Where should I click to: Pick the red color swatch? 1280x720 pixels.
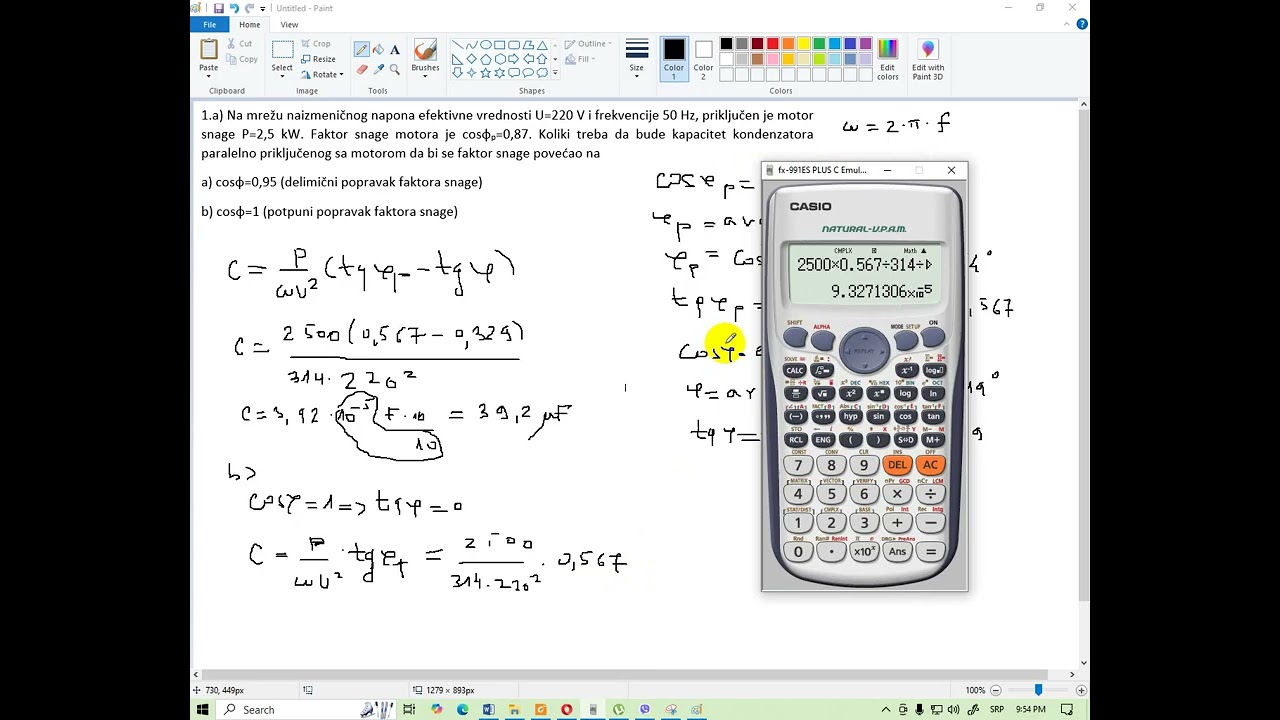[x=773, y=44]
